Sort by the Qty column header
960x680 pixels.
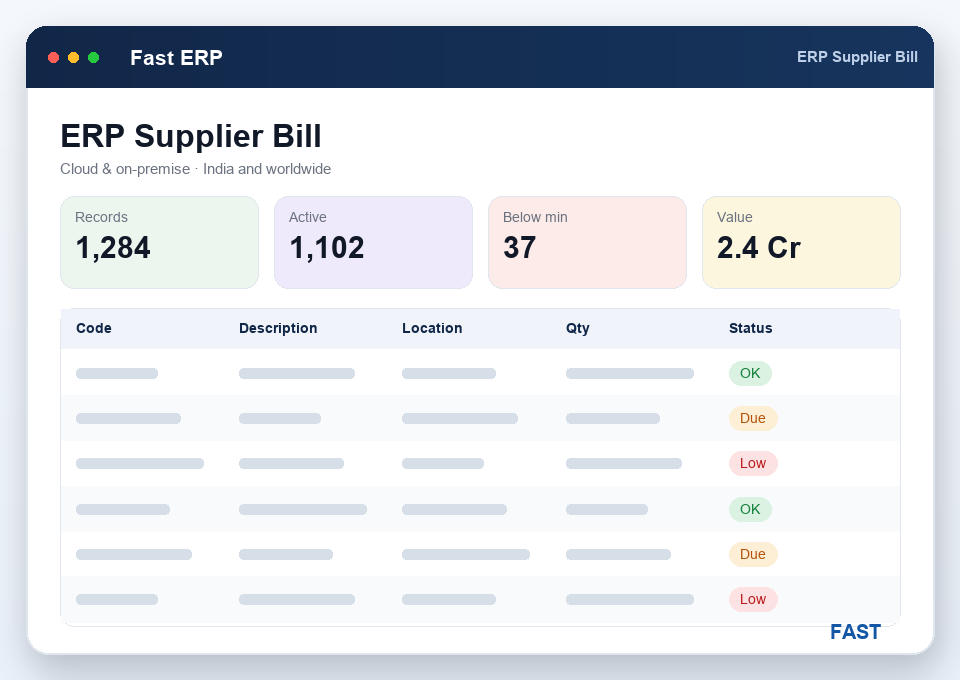coord(577,328)
